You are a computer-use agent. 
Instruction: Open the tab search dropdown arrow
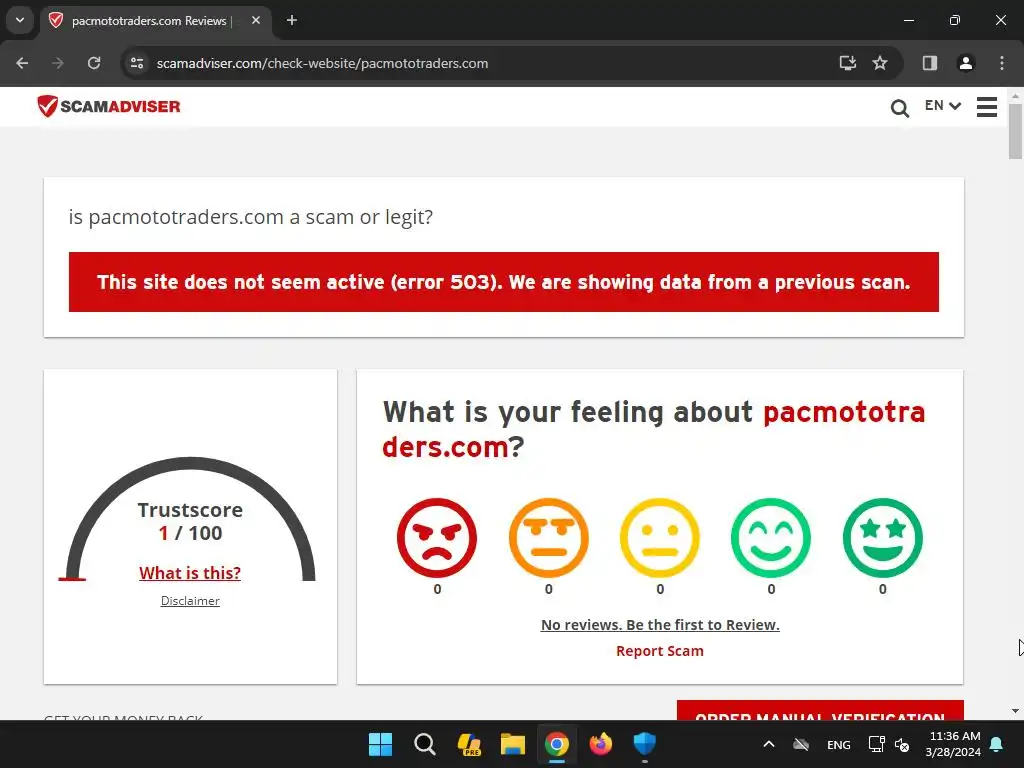coord(20,20)
